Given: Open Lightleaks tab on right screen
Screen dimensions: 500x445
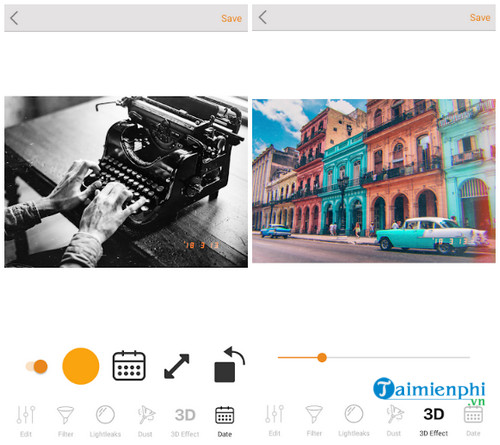Looking at the screenshot, I should coord(354,420).
